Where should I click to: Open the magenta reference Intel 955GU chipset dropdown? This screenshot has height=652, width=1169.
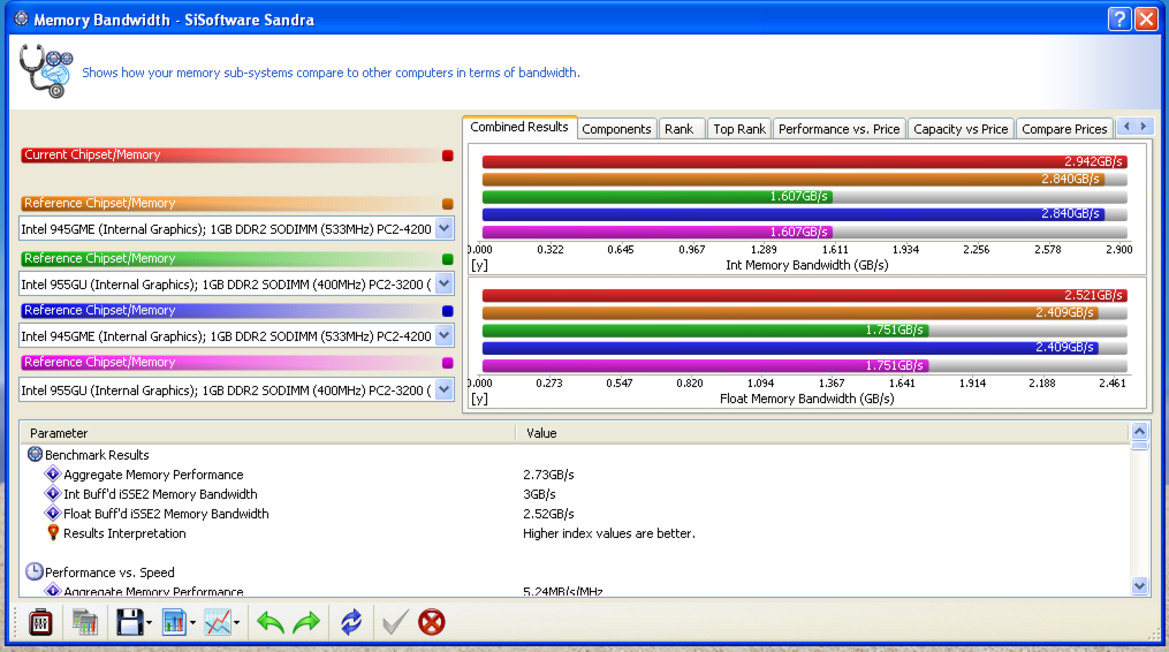(444, 390)
